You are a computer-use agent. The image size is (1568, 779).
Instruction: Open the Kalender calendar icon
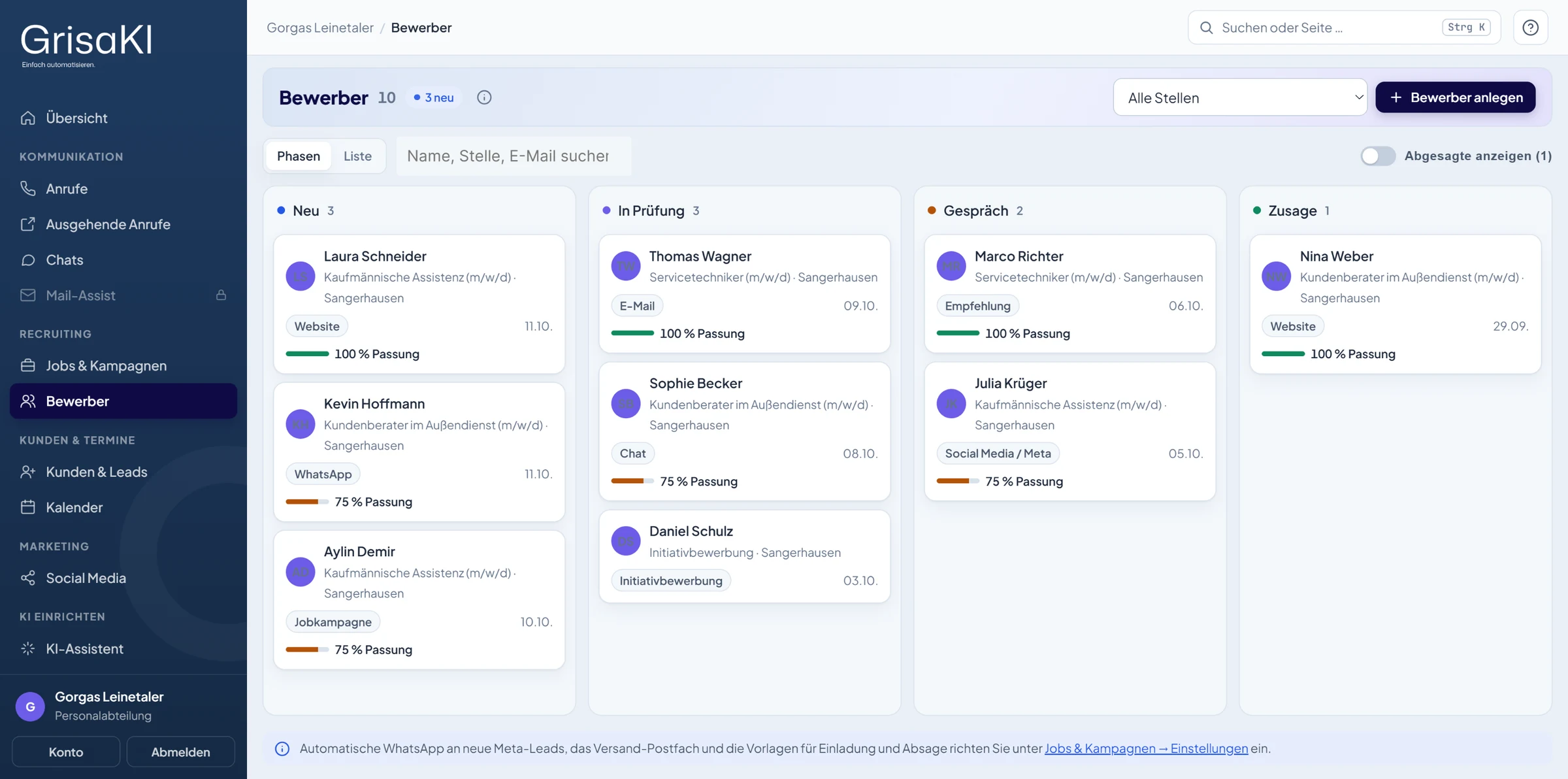(x=27, y=507)
